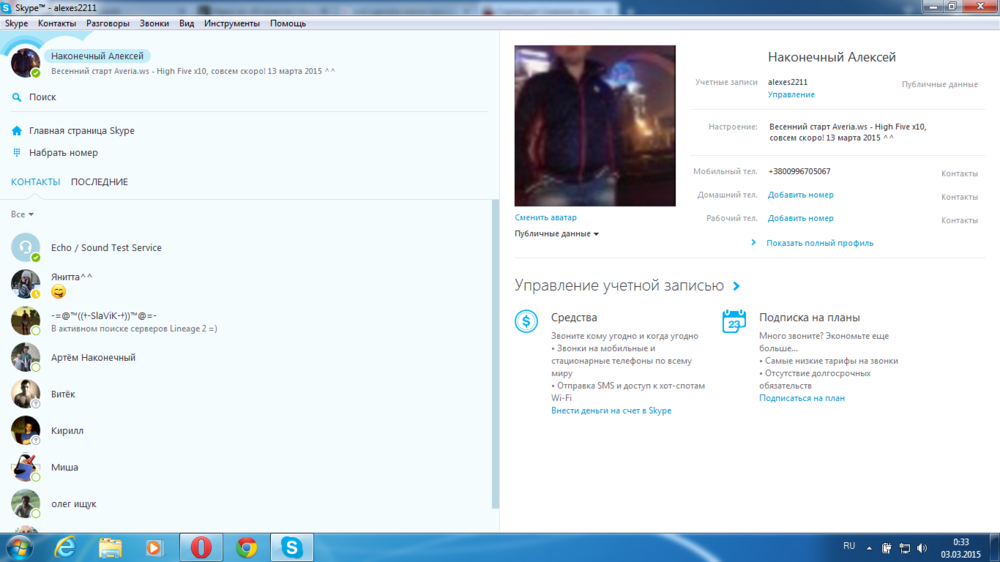Viewport: 1000px width, 562px height.
Task: Click Набрать номер
Action: (63, 152)
